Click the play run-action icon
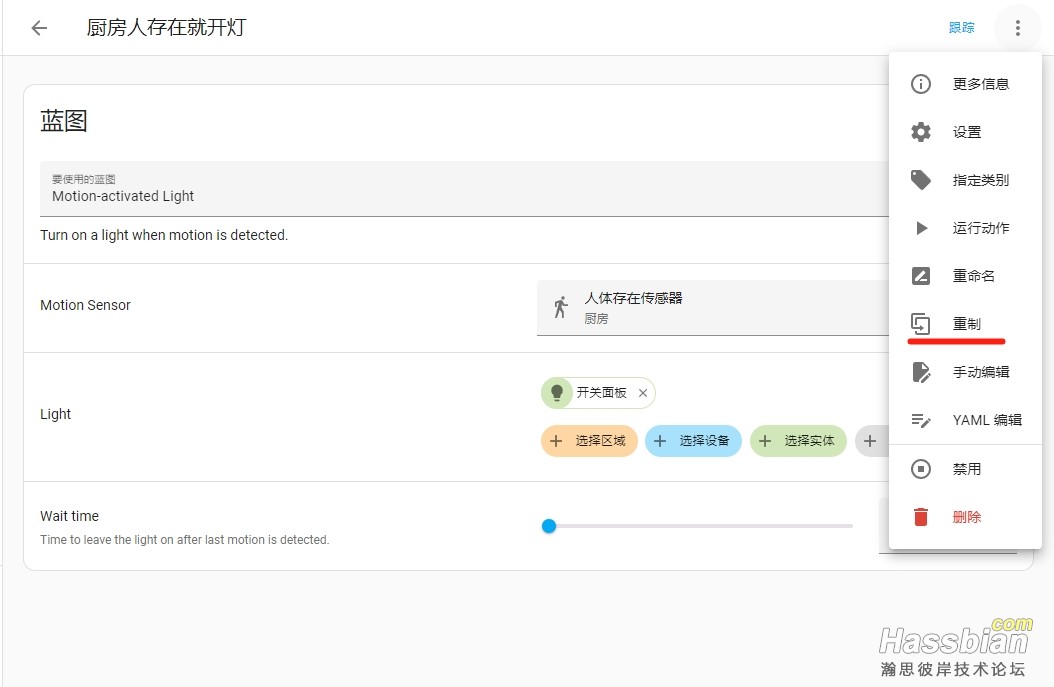This screenshot has width=1054, height=687. coord(922,228)
